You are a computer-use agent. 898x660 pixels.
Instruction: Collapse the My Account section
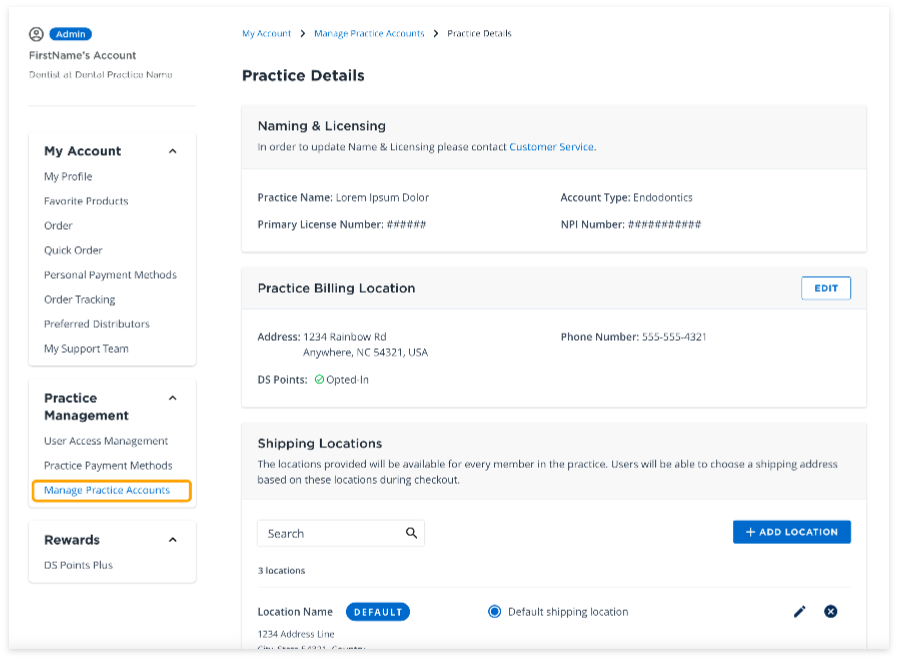[x=172, y=151]
